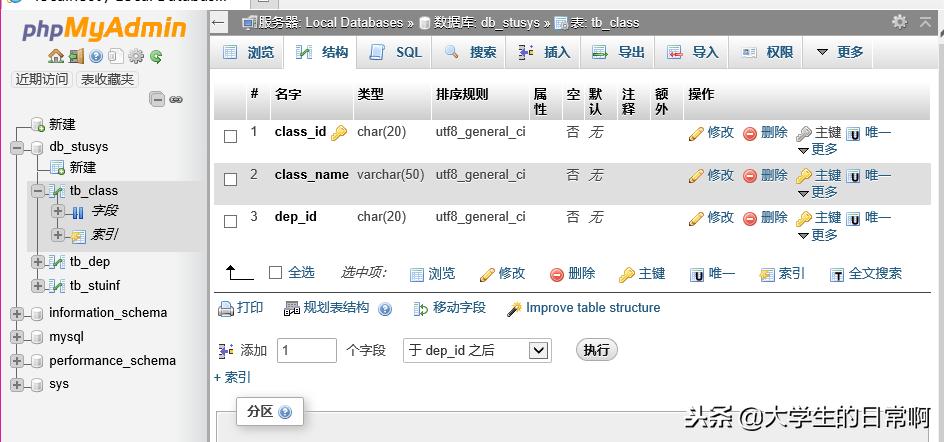Open the 于 dep_id 之后 position dropdown
Screen dimensions: 944x442
(x=477, y=350)
